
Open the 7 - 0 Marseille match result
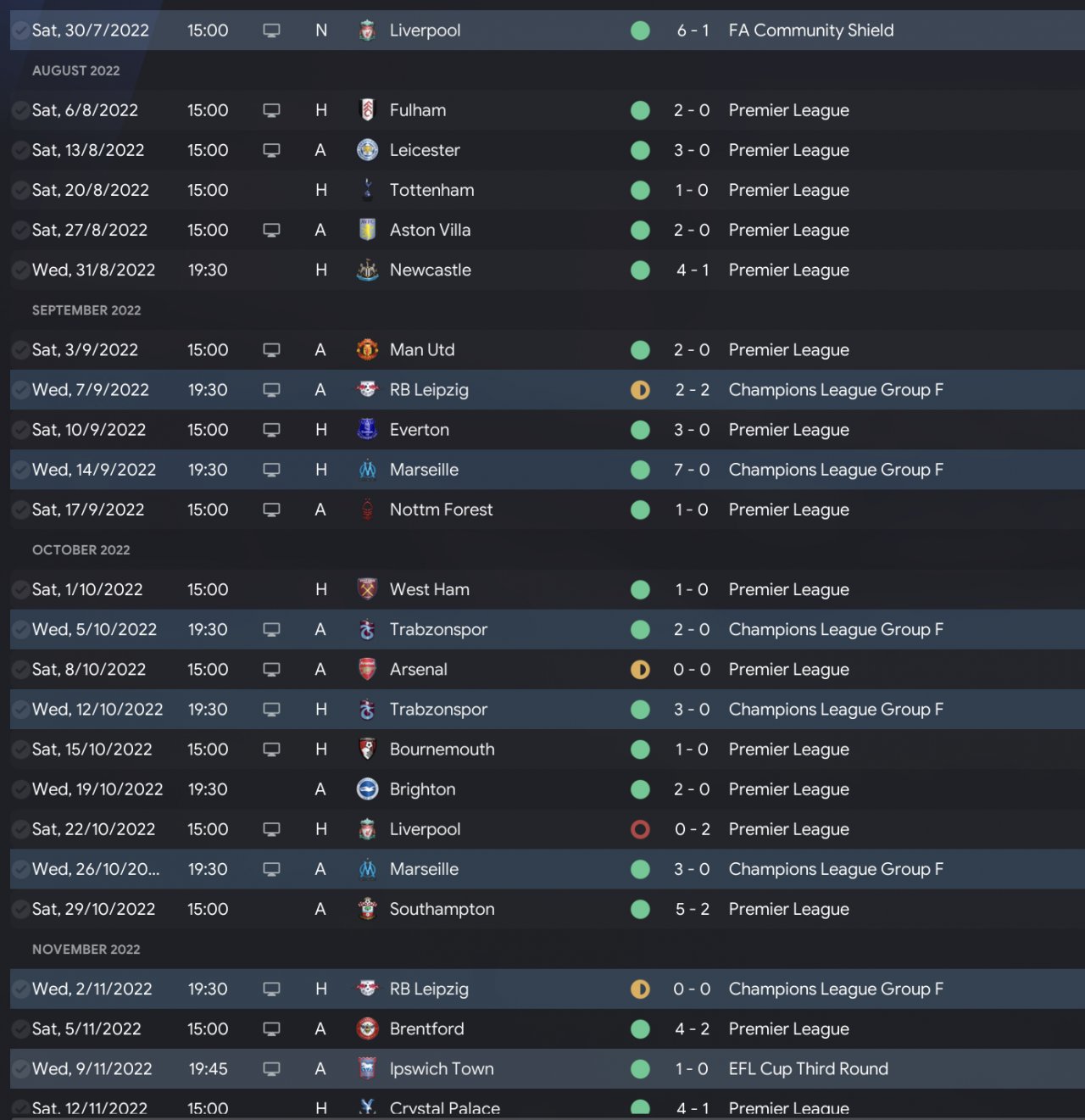(x=692, y=470)
